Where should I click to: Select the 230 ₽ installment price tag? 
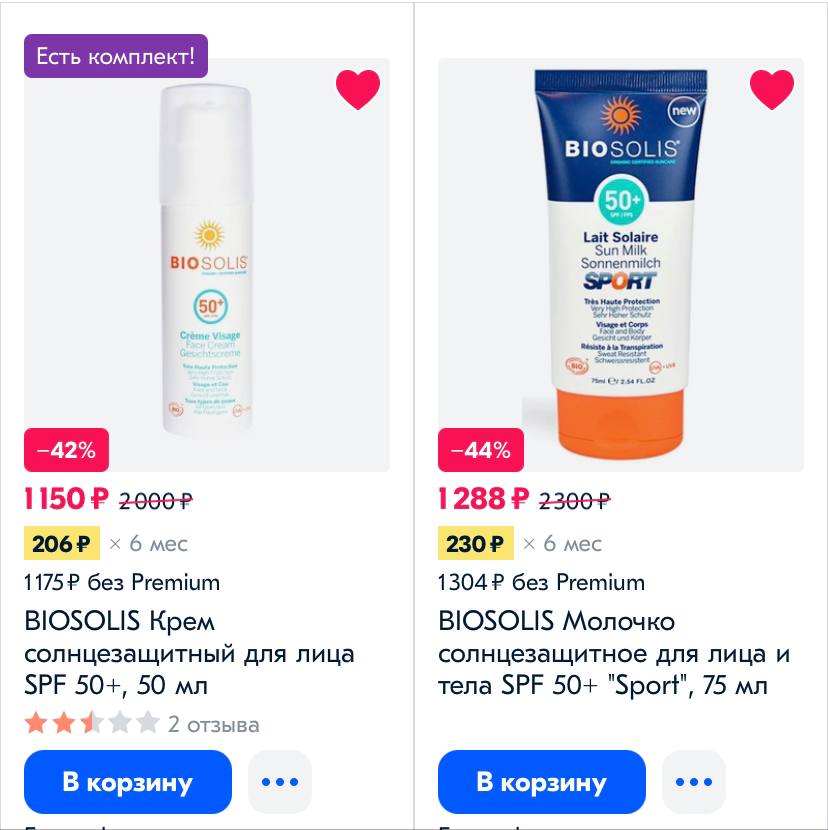(x=476, y=543)
